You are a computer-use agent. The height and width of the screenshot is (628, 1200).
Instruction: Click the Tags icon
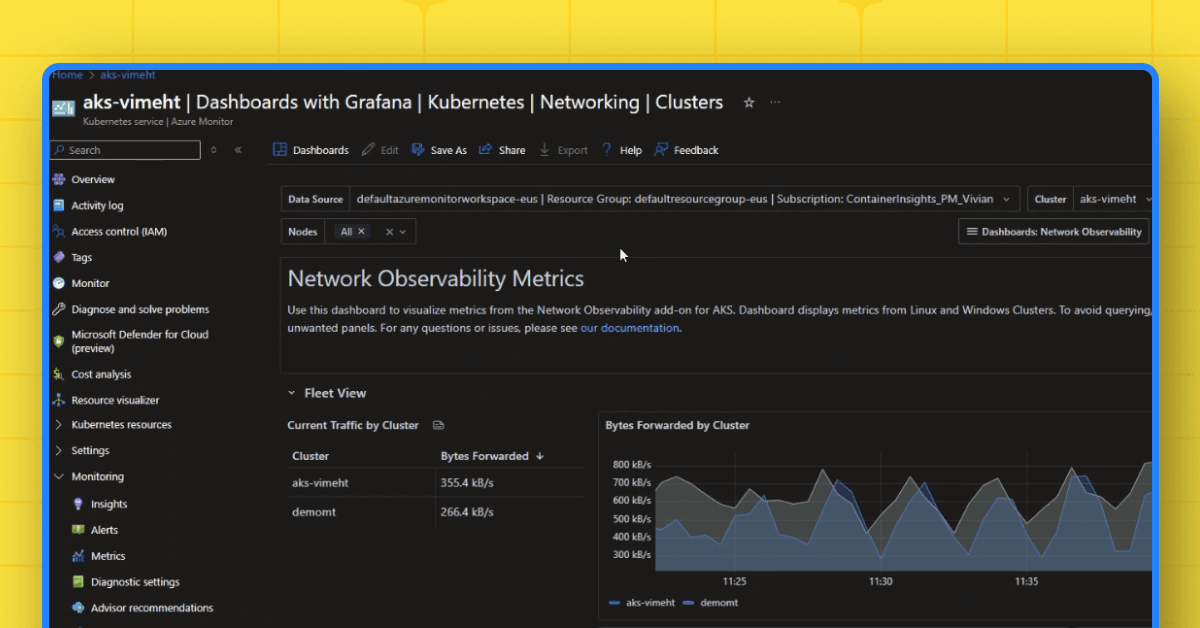[x=59, y=258]
